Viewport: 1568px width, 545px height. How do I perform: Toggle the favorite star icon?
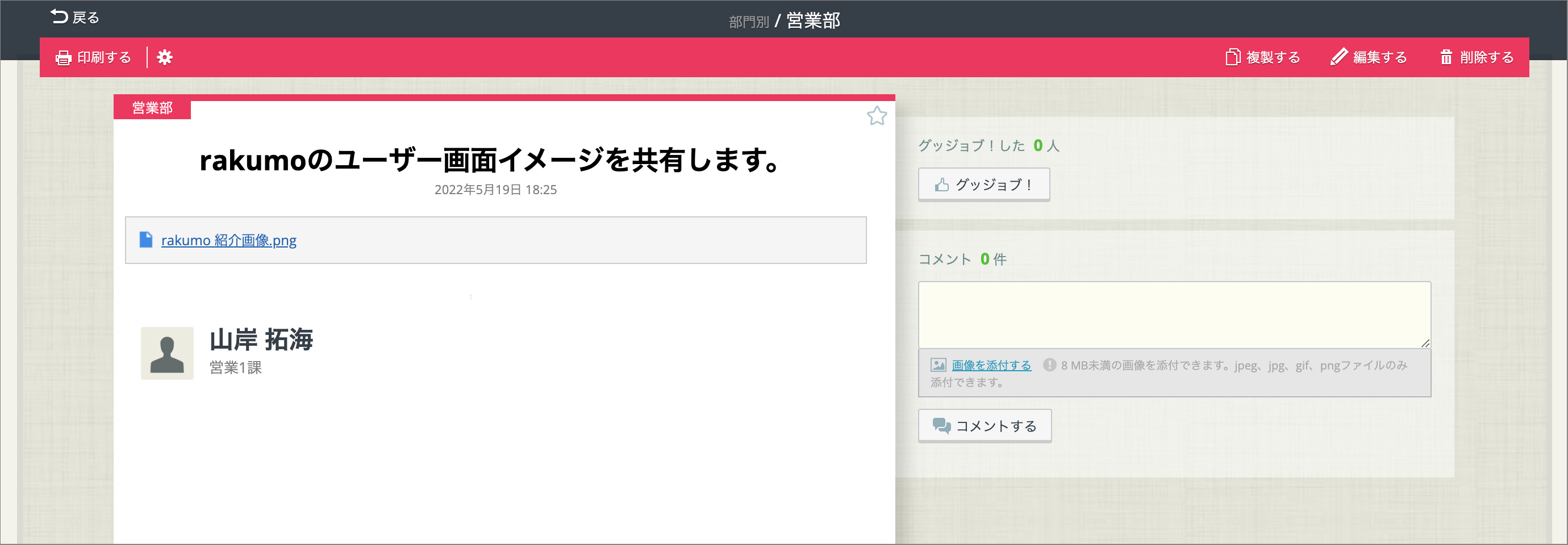pos(877,116)
